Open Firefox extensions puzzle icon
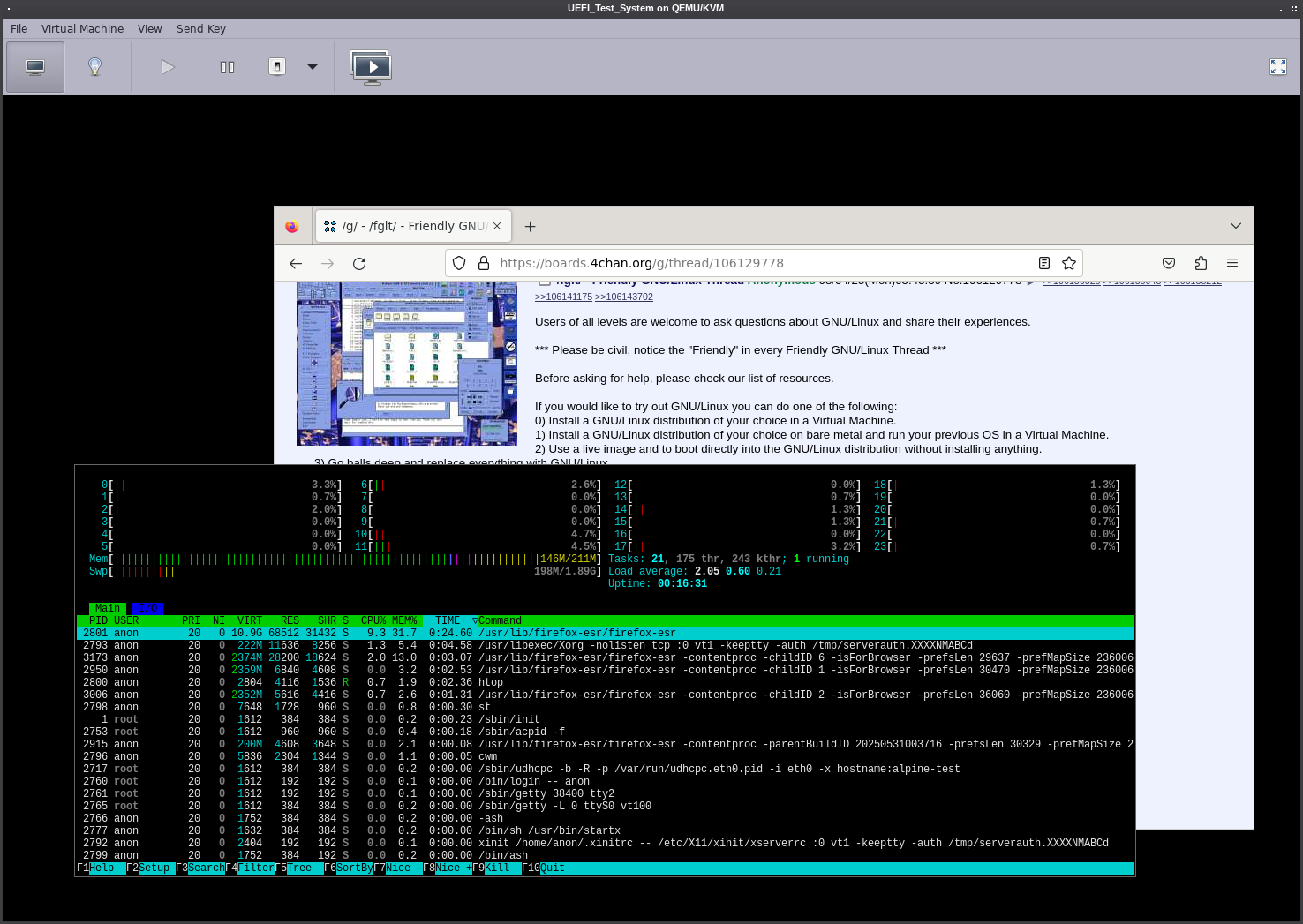1303x924 pixels. 1201,263
